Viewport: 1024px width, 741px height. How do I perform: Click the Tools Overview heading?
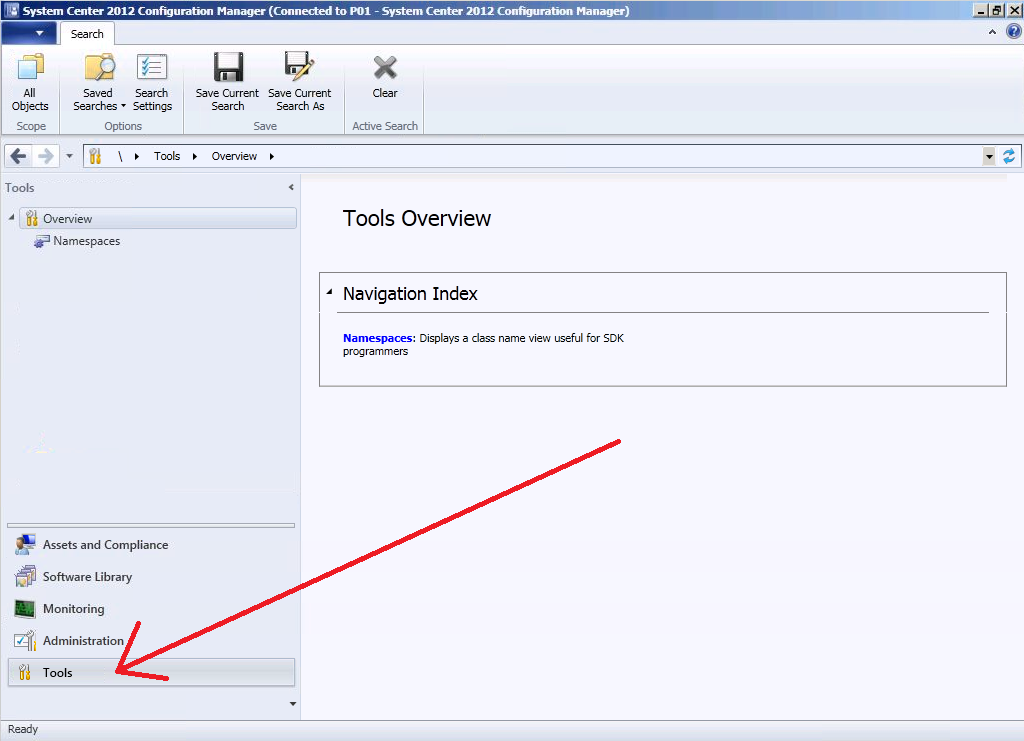[417, 218]
